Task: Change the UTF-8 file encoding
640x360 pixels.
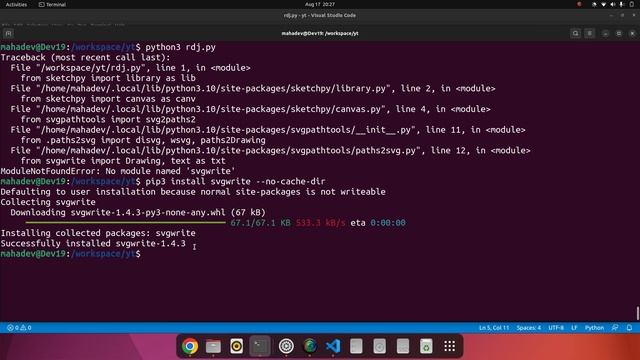Action: tap(556, 328)
